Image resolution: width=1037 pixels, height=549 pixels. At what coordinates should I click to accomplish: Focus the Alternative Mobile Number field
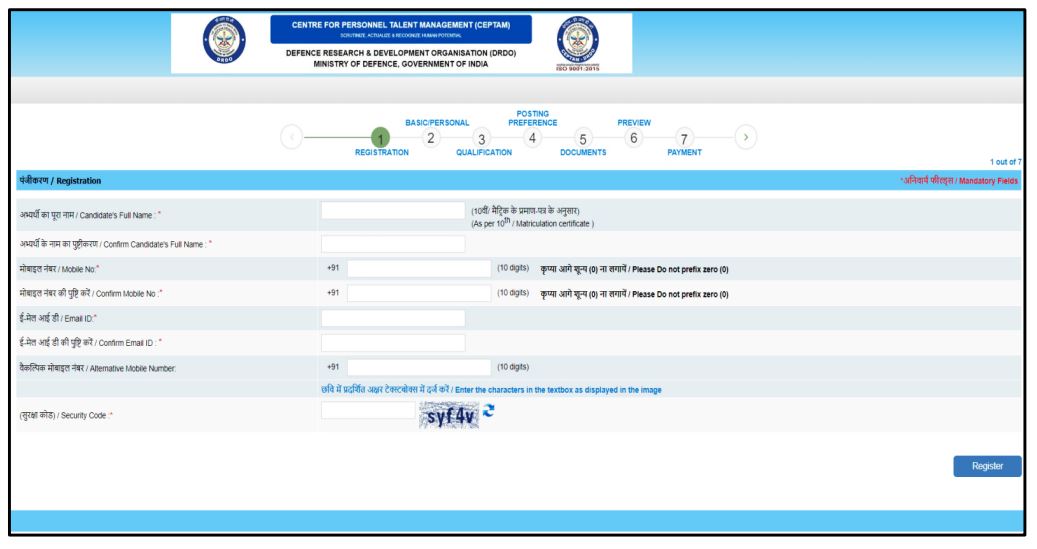tap(419, 367)
